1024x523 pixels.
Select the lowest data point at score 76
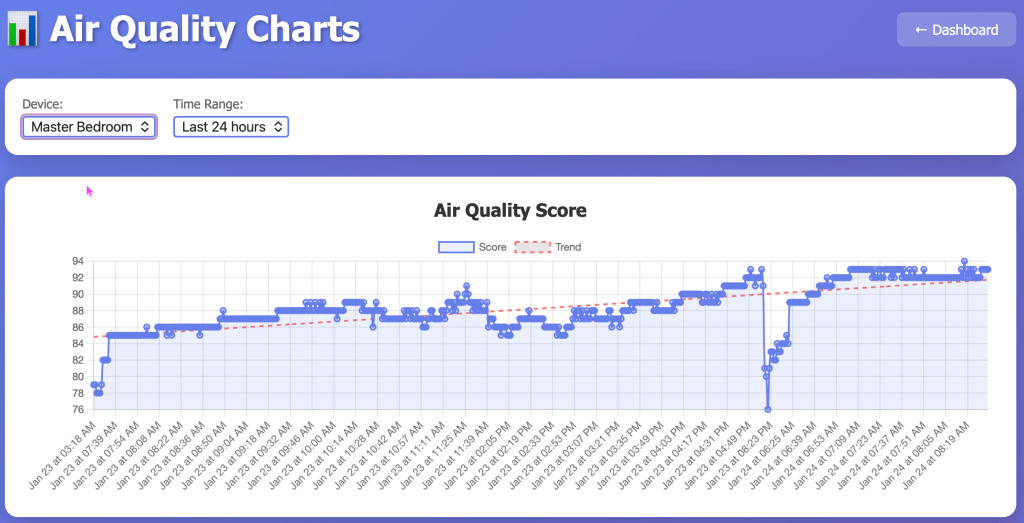[768, 409]
